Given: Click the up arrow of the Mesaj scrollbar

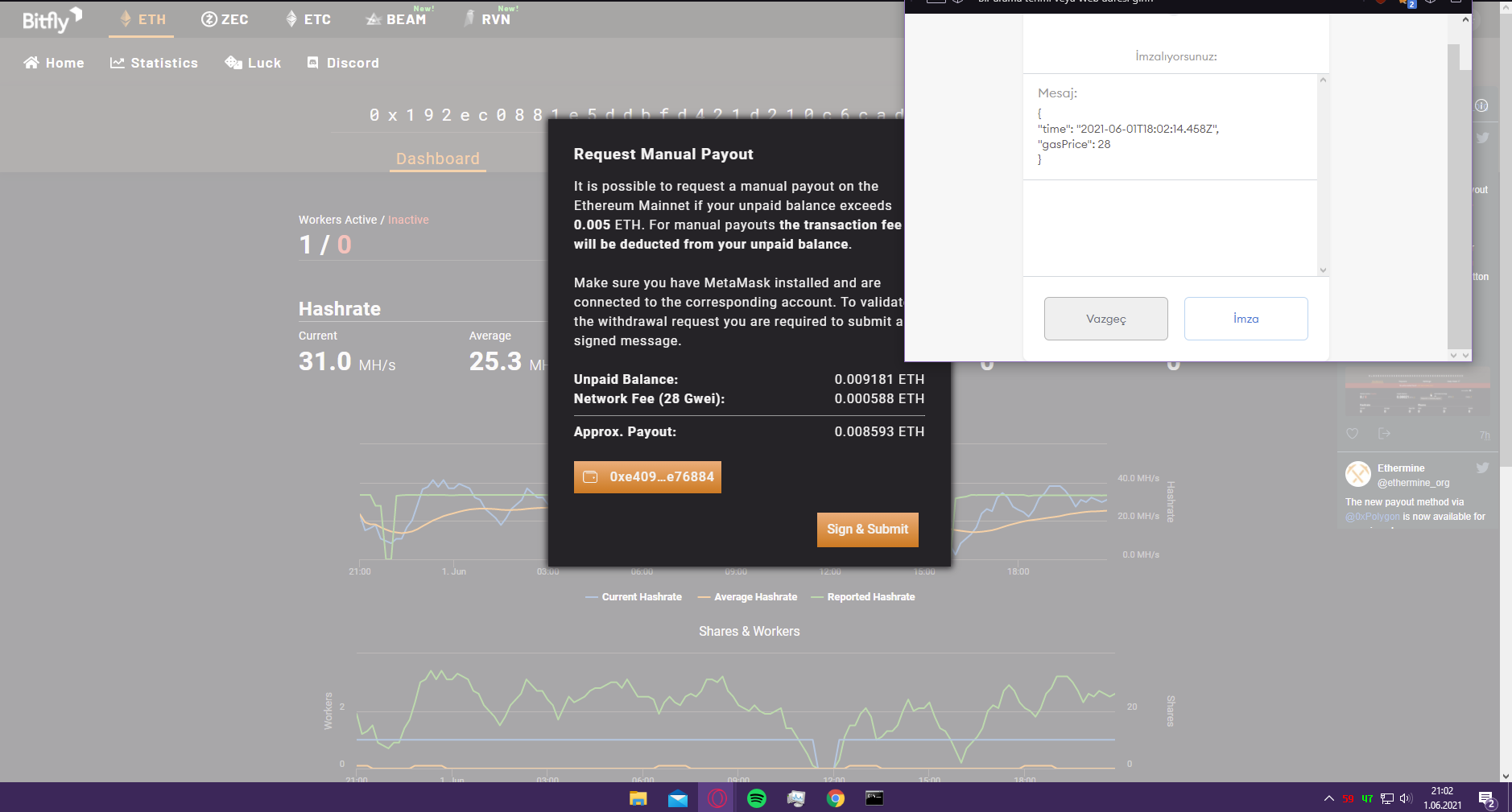Looking at the screenshot, I should point(1323,80).
